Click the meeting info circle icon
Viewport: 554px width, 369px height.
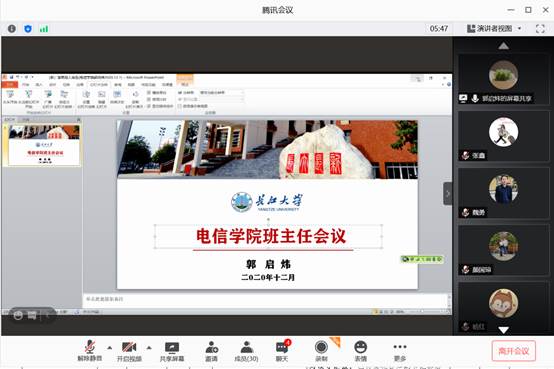[x=12, y=29]
